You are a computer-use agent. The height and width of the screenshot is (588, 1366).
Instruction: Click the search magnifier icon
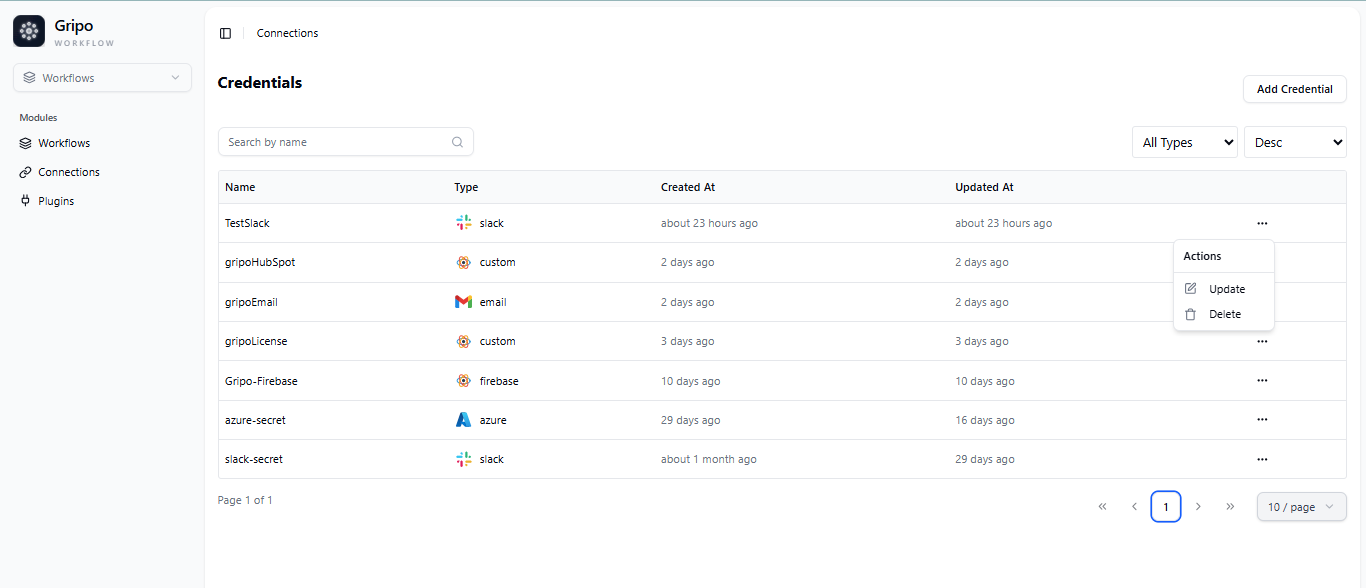click(x=457, y=142)
